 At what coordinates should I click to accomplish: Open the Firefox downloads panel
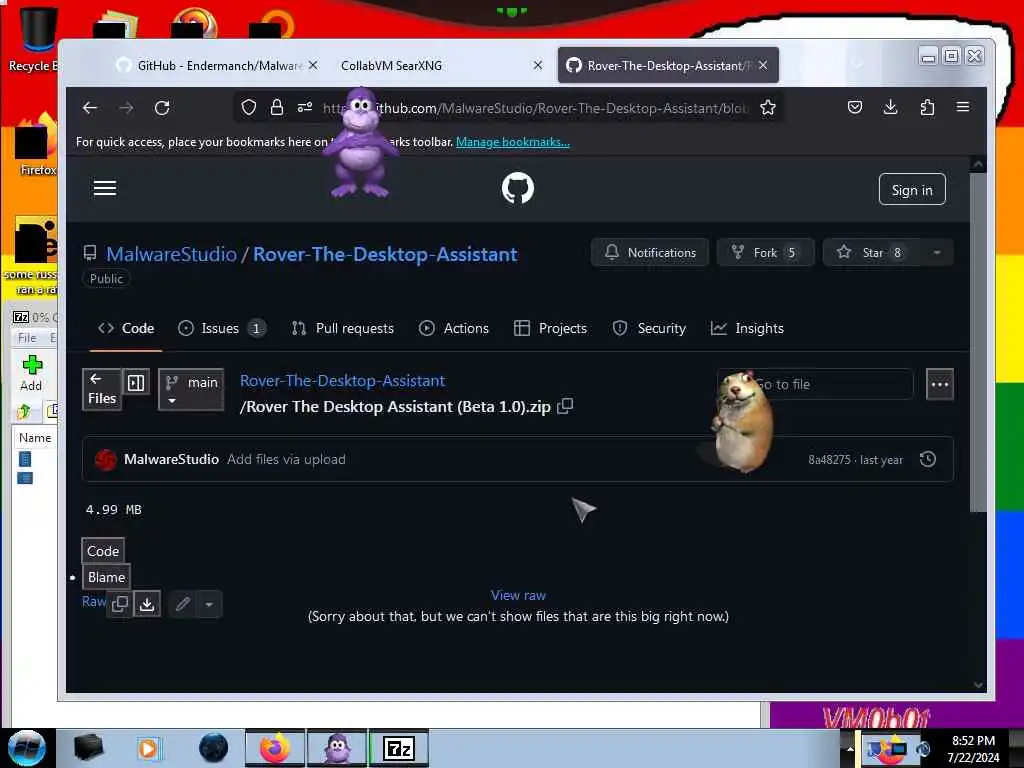(x=890, y=107)
